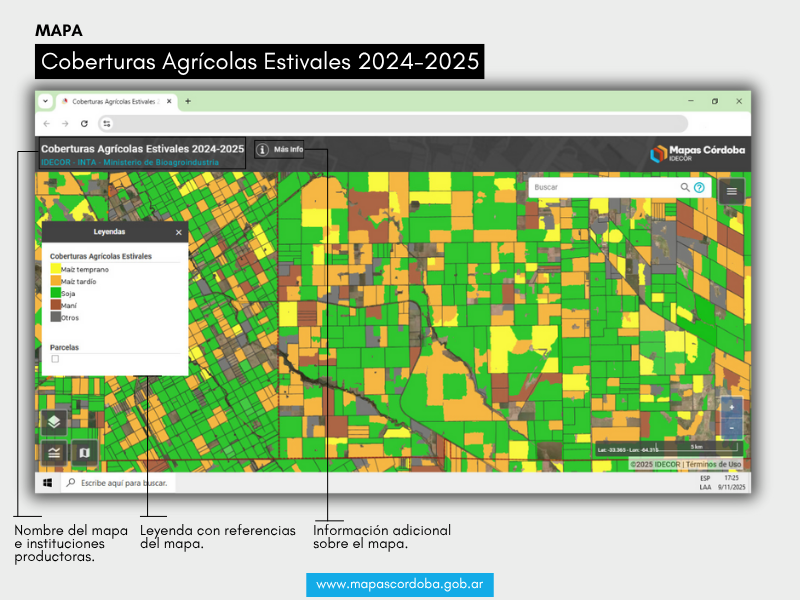Viewport: 800px width, 600px height.
Task: Click the magnifier search icon
Action: [x=685, y=187]
